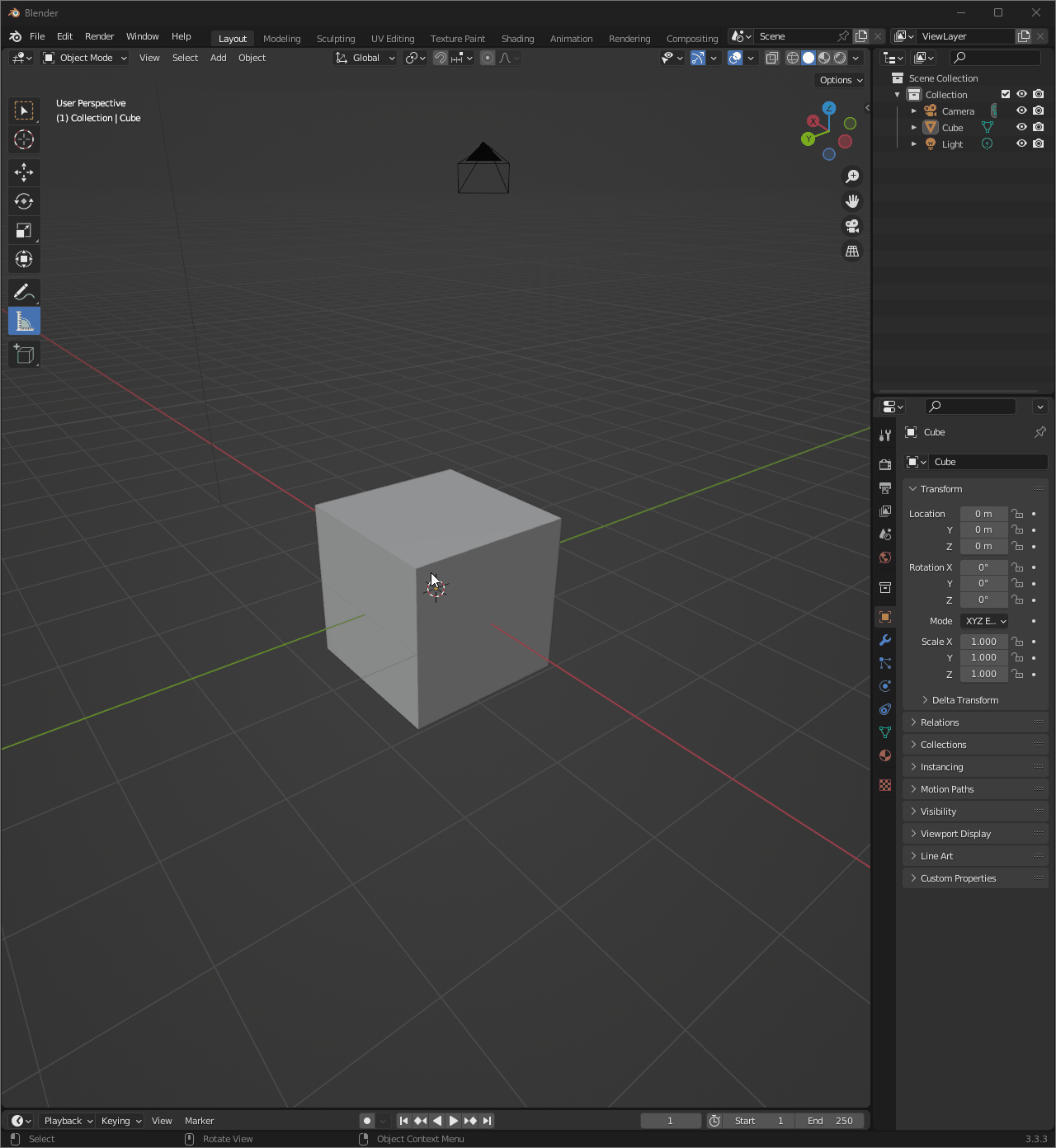This screenshot has height=1148, width=1056.
Task: Select the Move tool
Action: point(24,172)
